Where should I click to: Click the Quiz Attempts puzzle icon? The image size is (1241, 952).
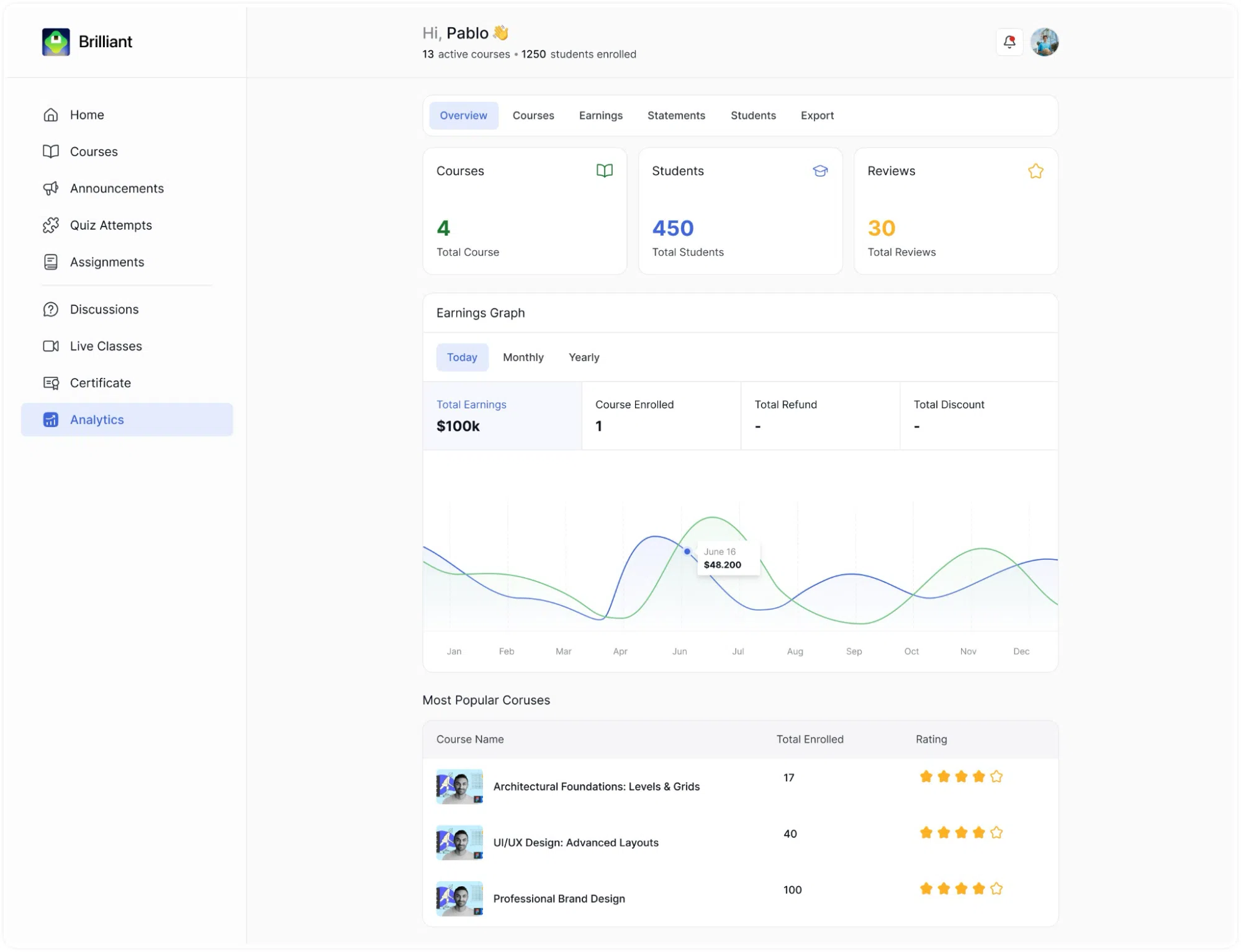(51, 225)
